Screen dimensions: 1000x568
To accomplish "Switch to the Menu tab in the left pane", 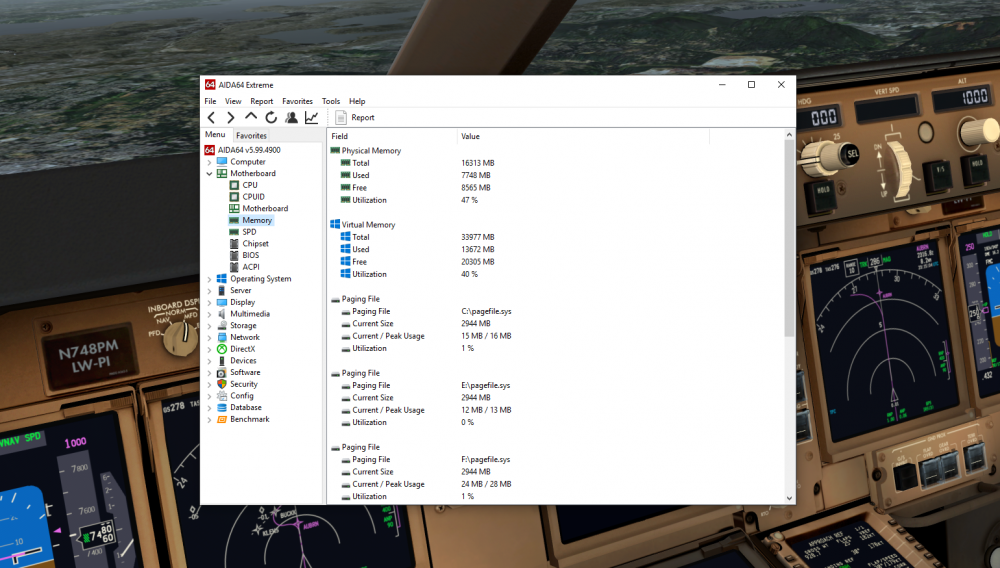I will 215,135.
